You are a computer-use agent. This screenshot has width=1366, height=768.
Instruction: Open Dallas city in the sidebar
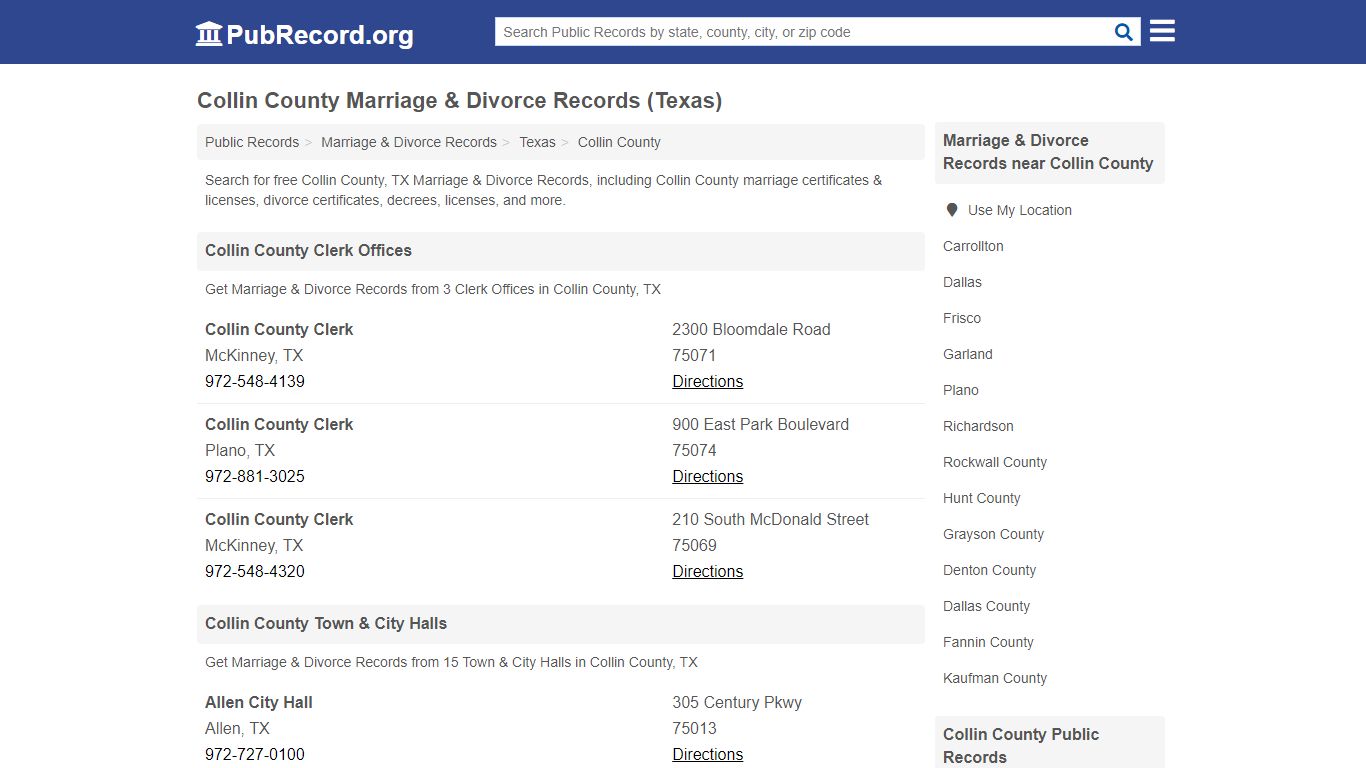(962, 282)
